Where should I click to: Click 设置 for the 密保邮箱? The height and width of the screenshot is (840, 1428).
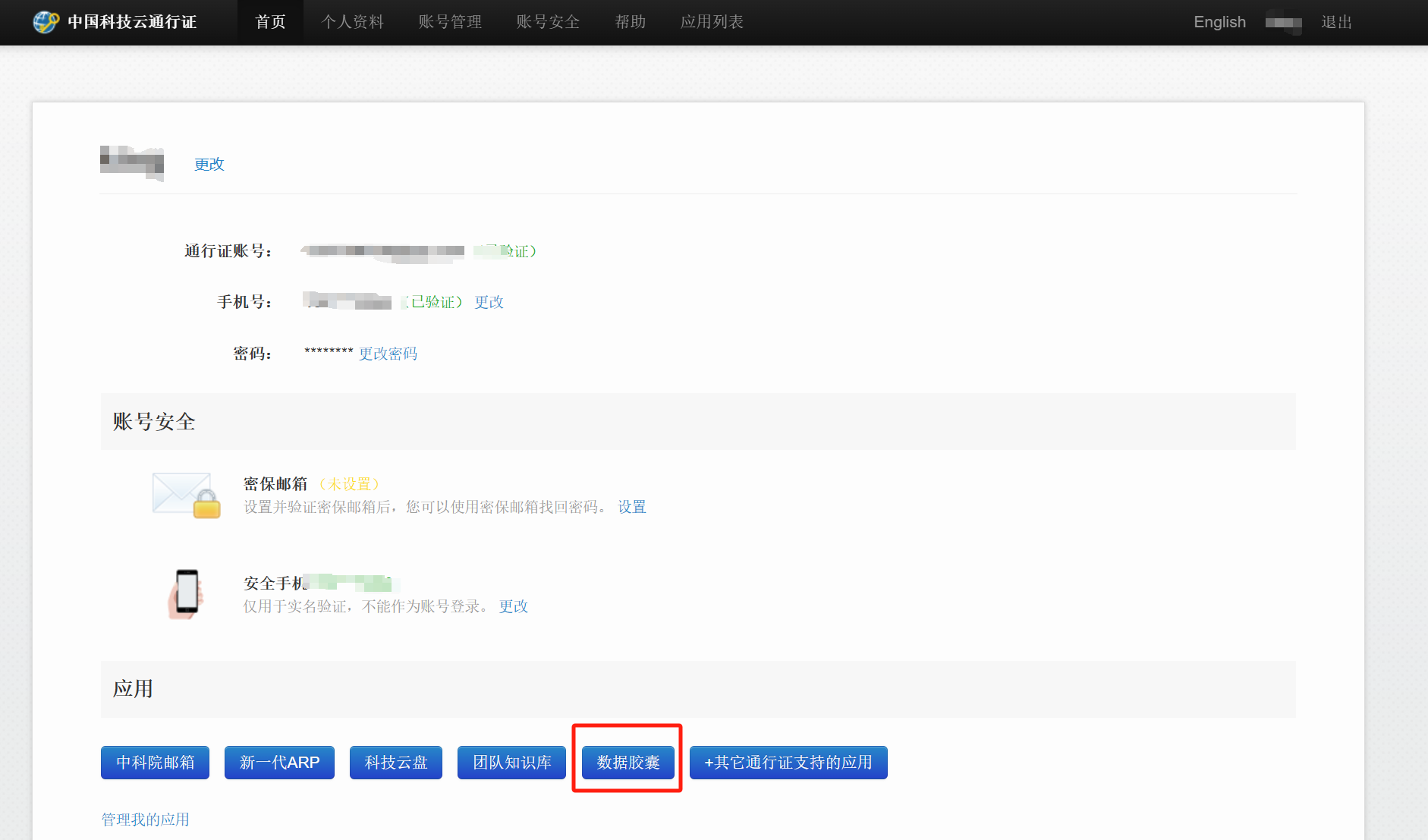coord(632,507)
